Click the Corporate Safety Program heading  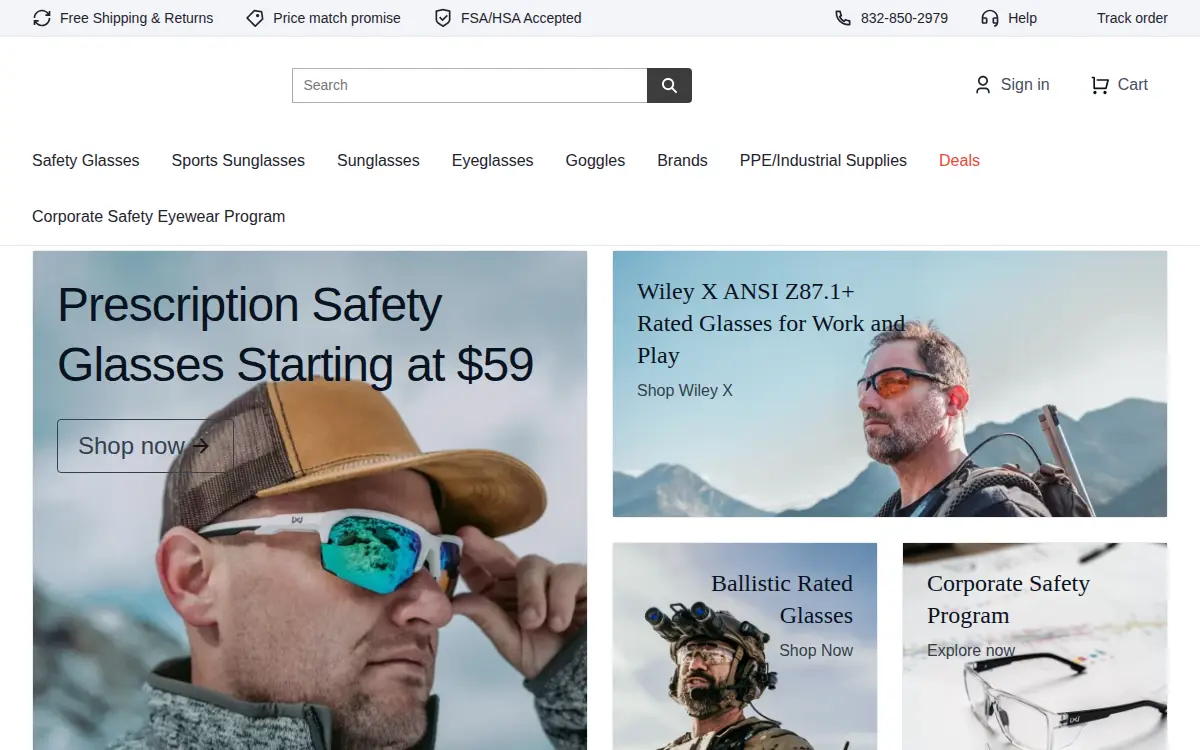1008,599
